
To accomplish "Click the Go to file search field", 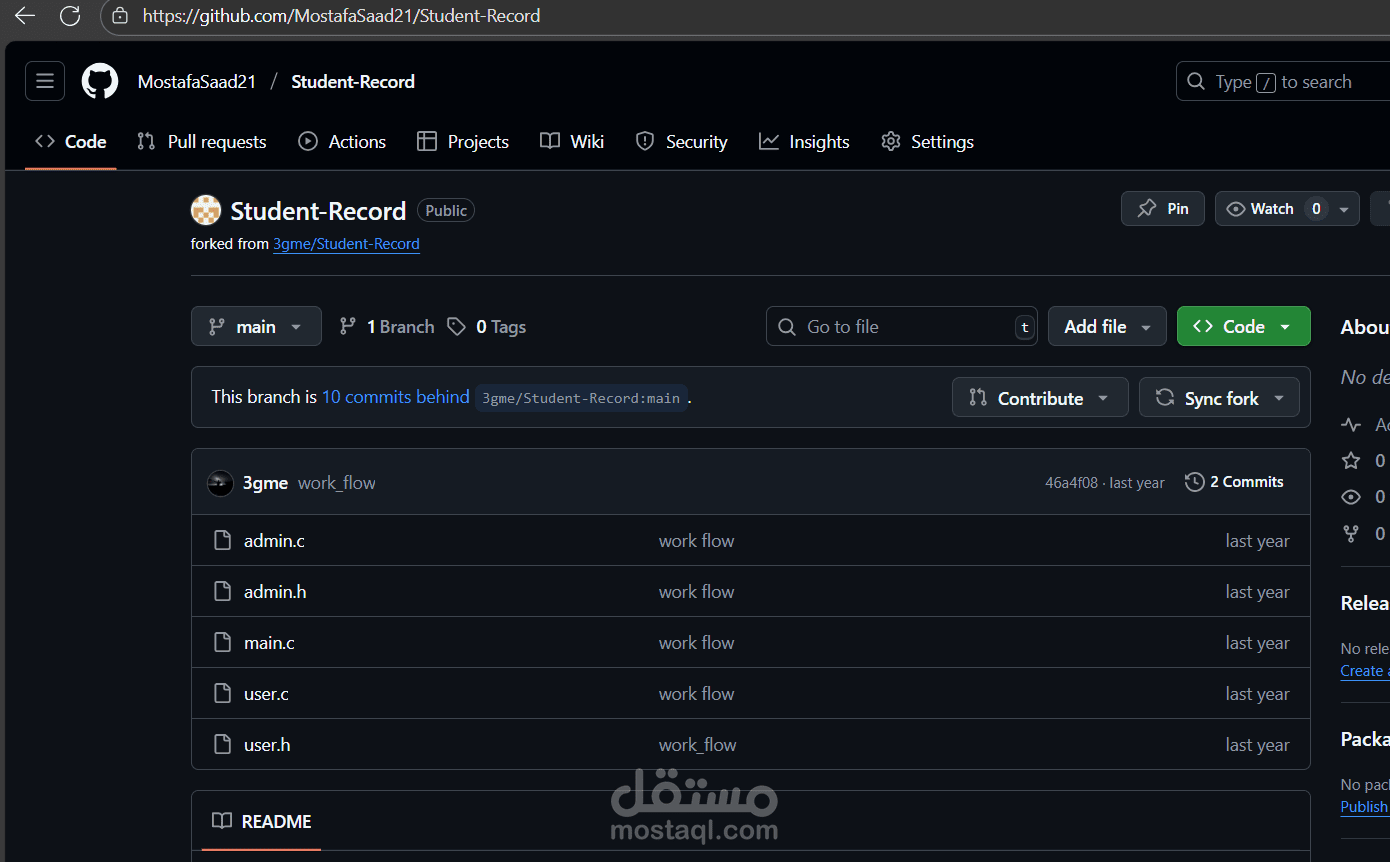I will tap(902, 326).
